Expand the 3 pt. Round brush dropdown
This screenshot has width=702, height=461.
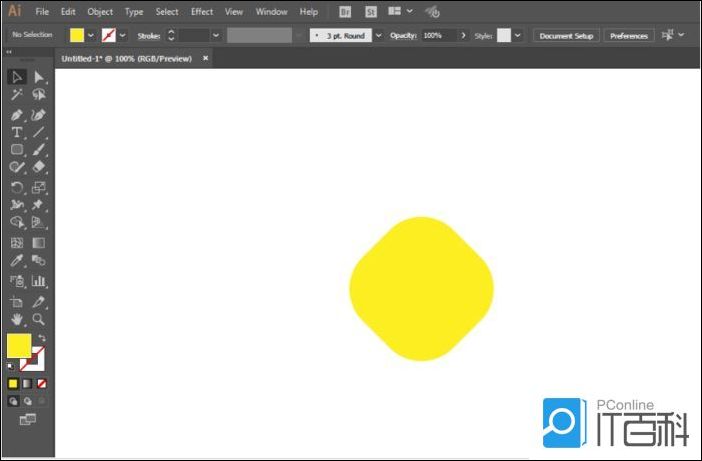click(377, 35)
